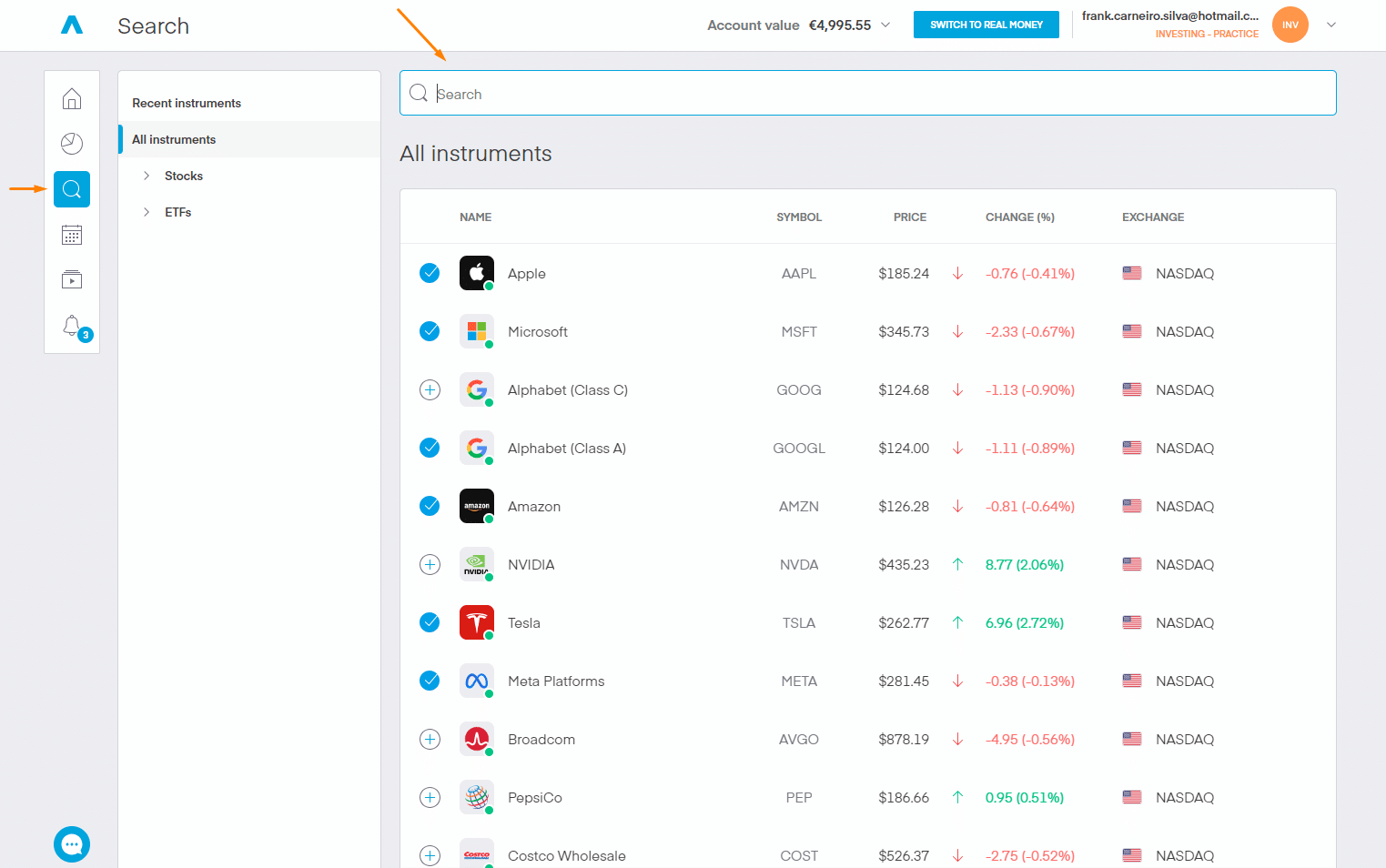Sort by CHANGE (%) column header
This screenshot has height=868, width=1386.
click(1020, 217)
